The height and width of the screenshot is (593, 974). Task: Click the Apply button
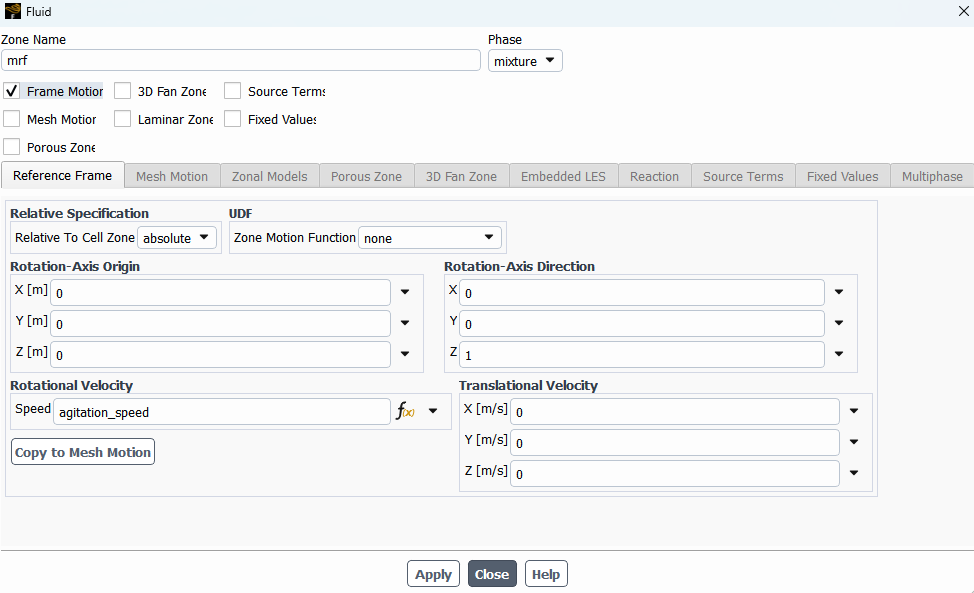[433, 574]
